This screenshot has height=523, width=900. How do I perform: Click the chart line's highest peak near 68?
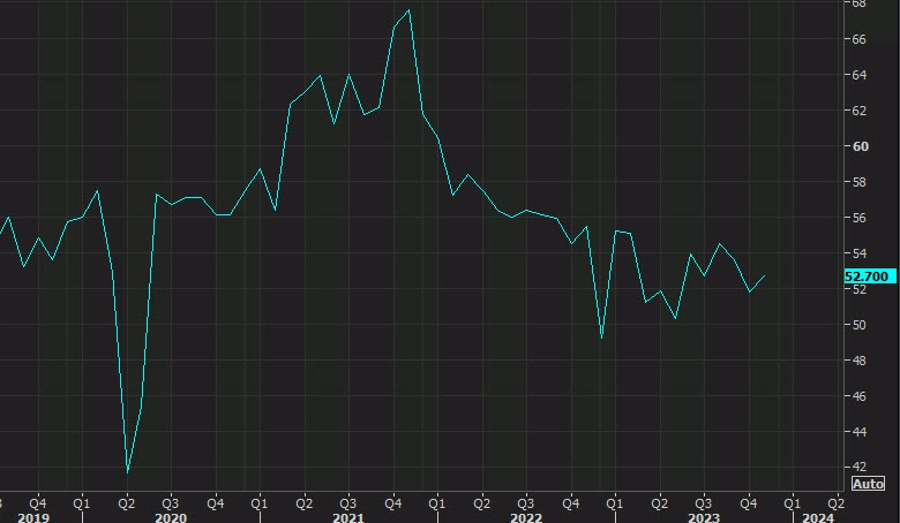coord(409,10)
